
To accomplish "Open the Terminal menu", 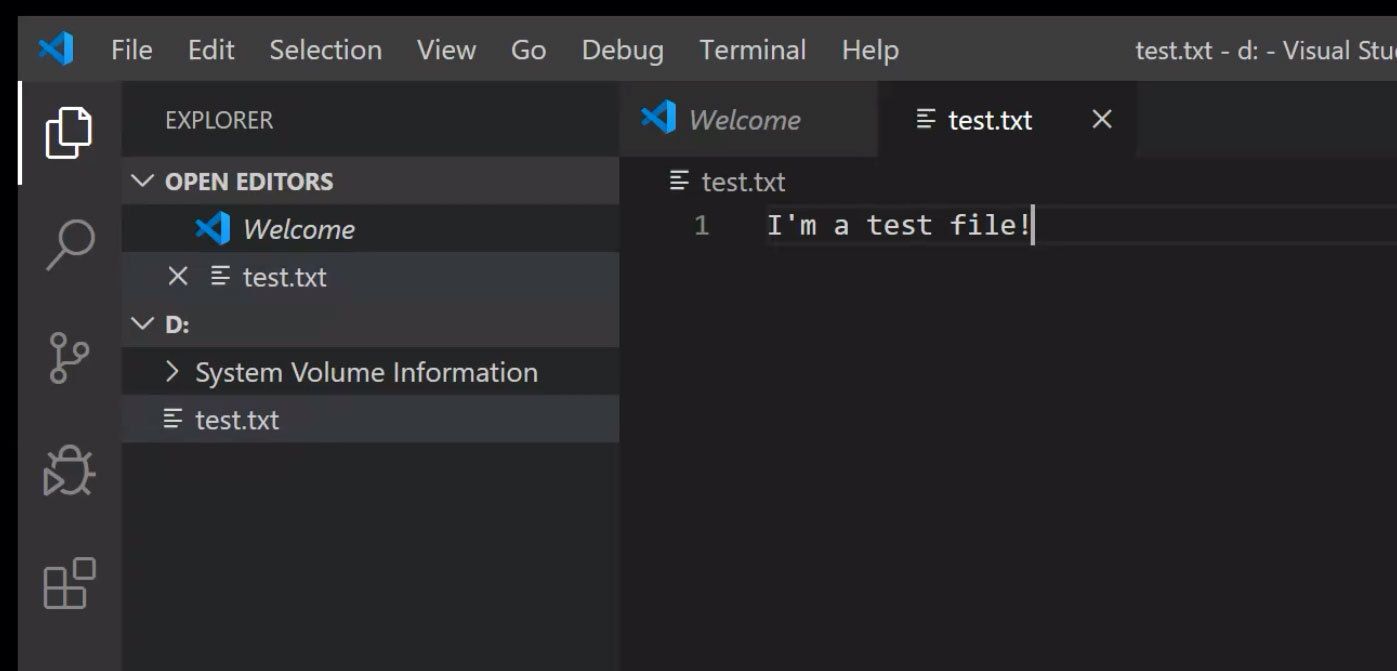I will point(752,49).
